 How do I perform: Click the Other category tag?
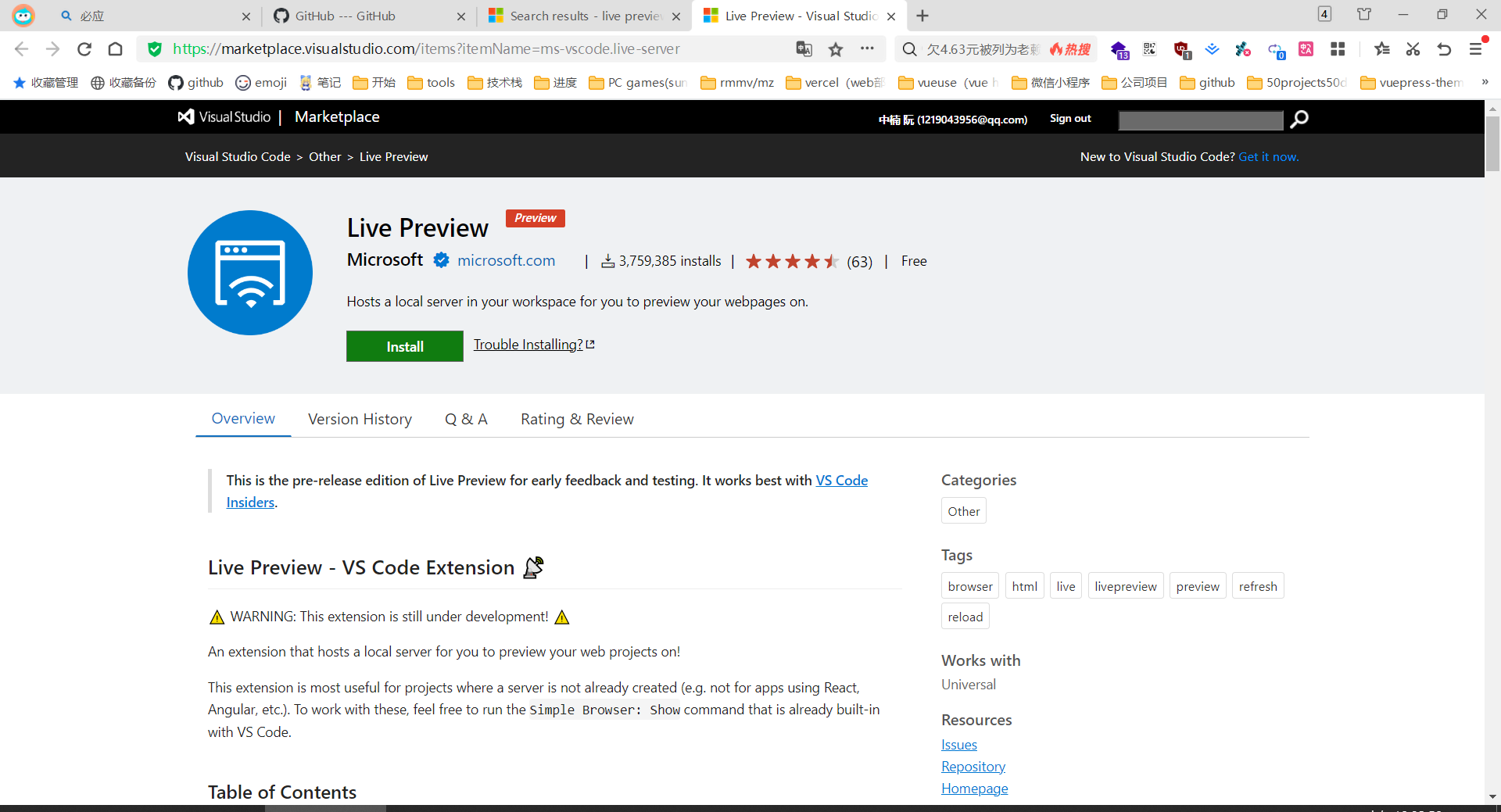pos(963,511)
